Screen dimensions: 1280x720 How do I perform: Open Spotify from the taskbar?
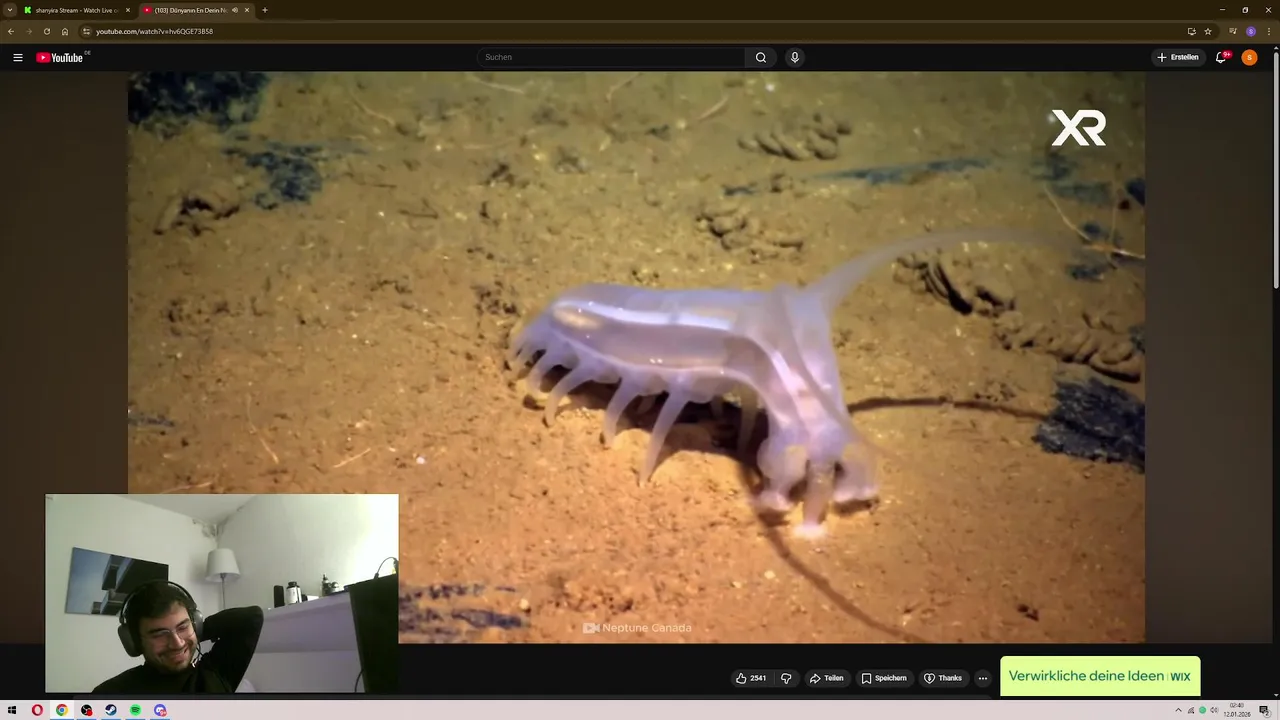135,710
